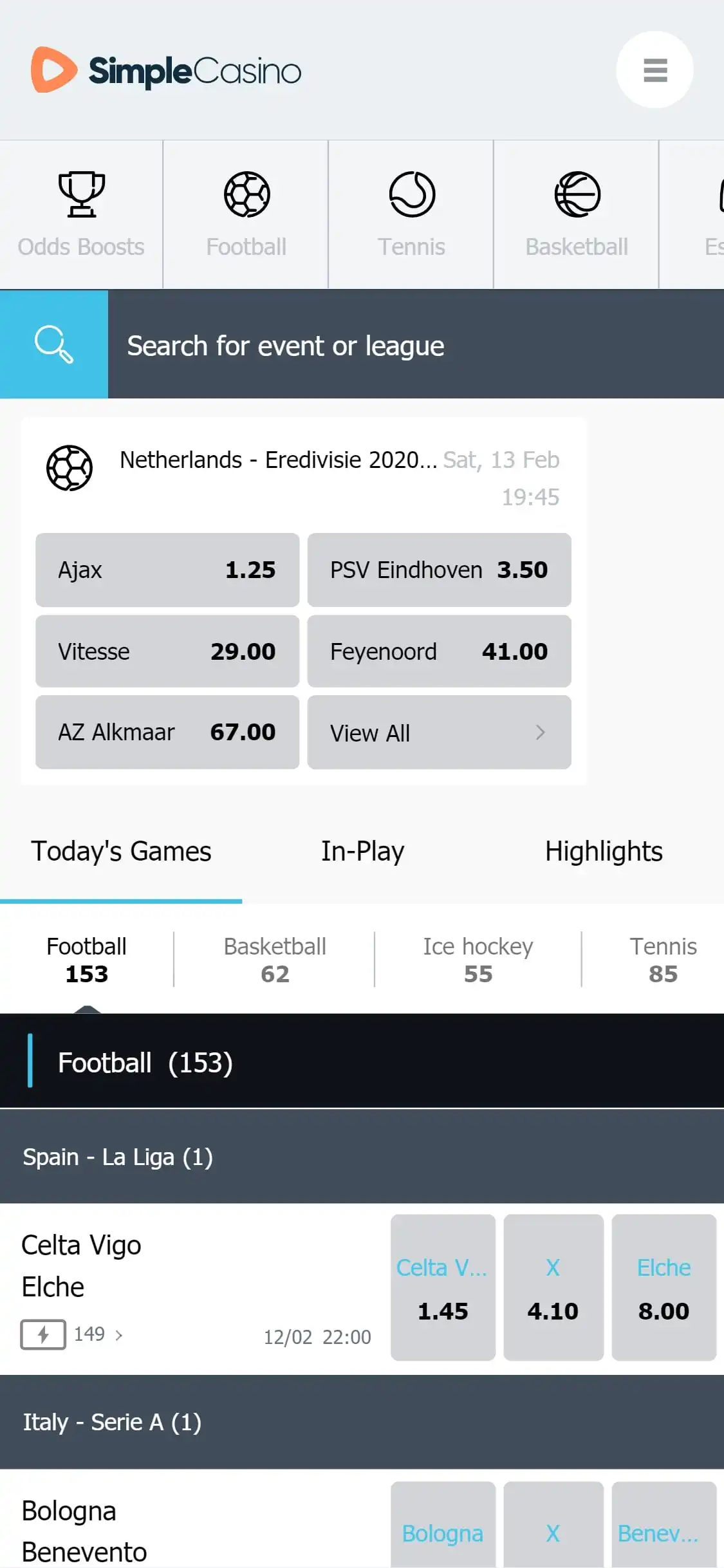Open Odds Boosts trophy icon
The width and height of the screenshot is (724, 1568).
pos(81,194)
